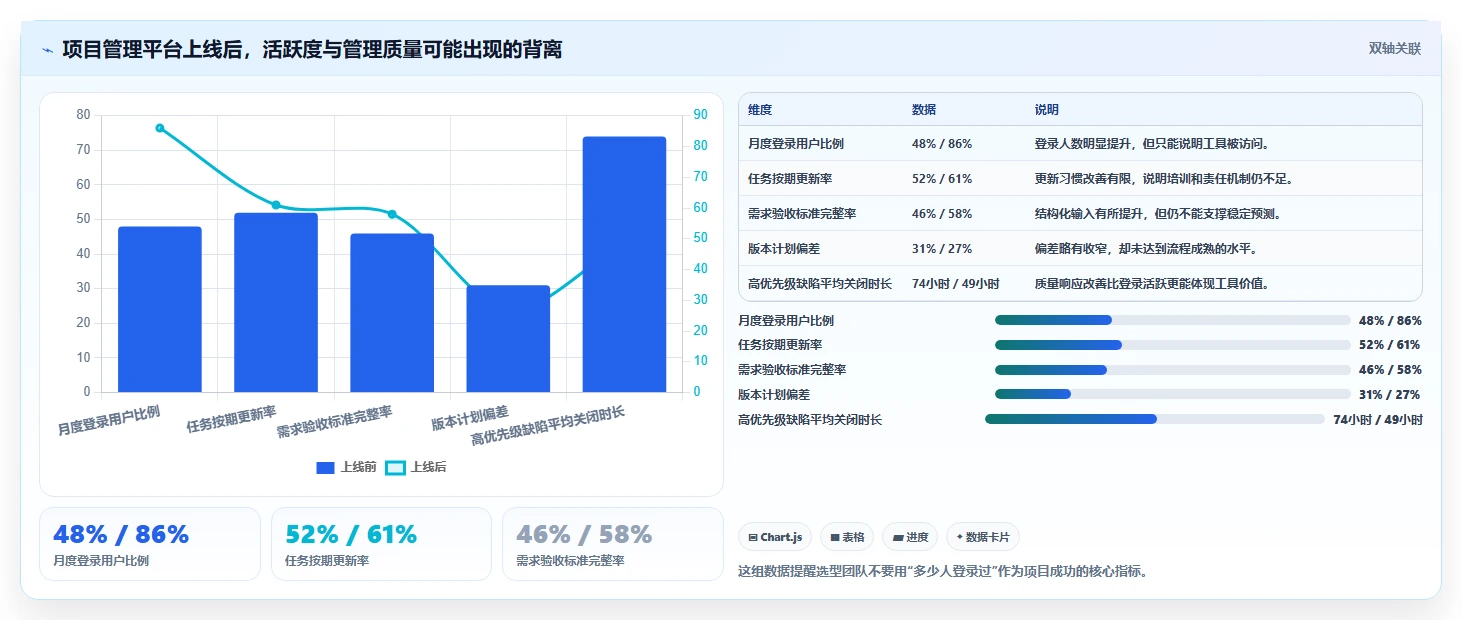Click the right axis value 90
This screenshot has height=620, width=1462.
(700, 115)
